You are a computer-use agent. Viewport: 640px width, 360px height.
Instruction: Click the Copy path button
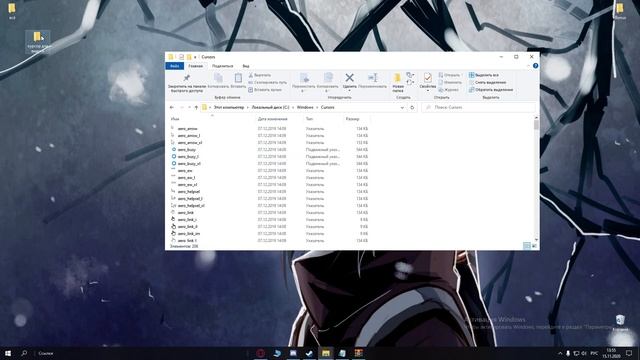point(267,82)
